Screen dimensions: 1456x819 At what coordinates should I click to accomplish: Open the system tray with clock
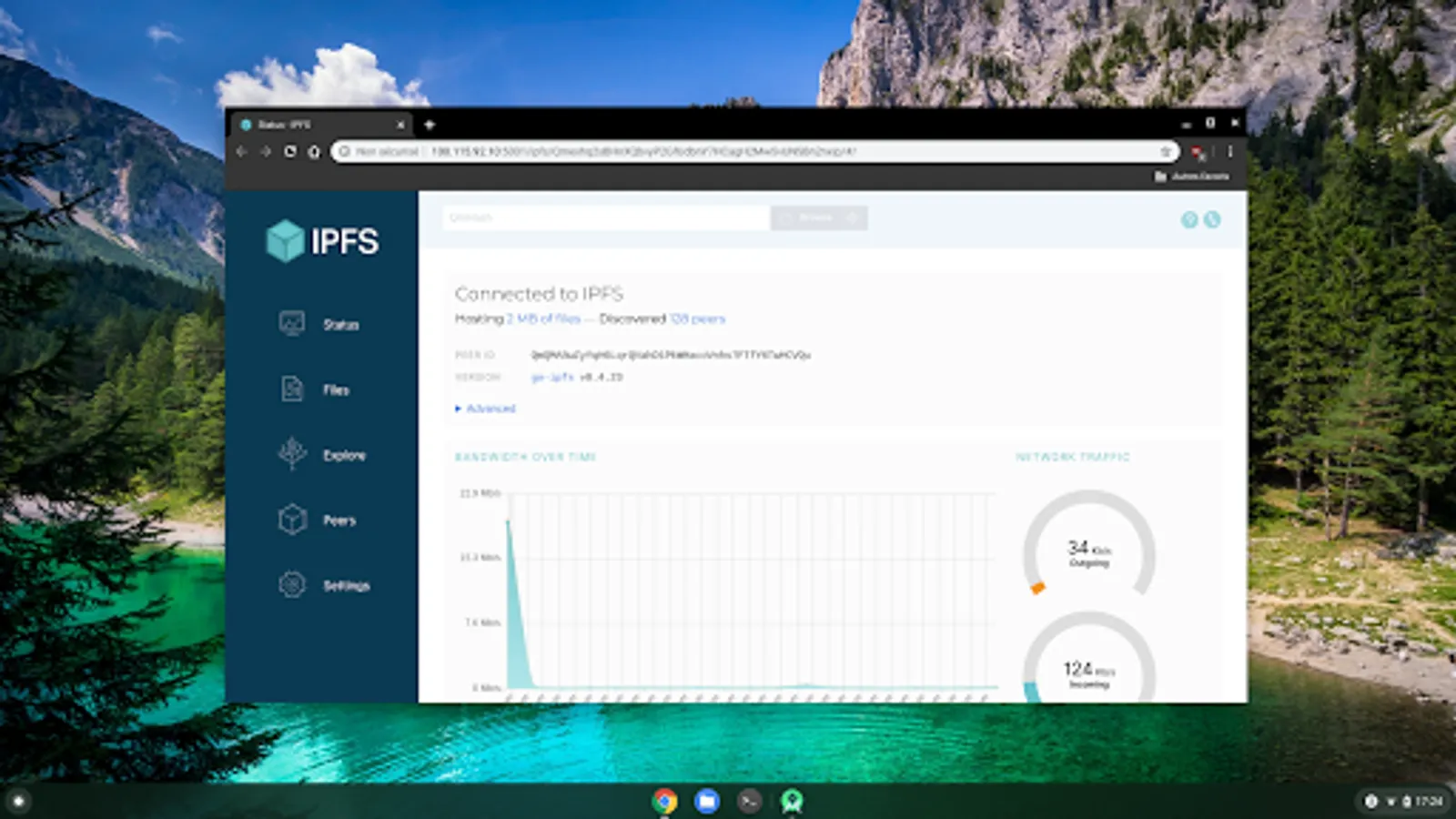(1405, 801)
